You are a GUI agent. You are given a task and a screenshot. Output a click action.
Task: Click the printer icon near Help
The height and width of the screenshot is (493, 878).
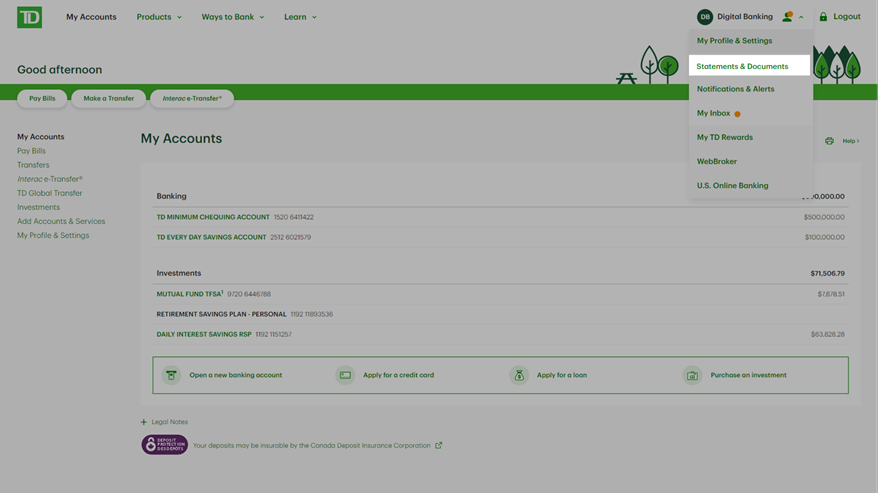click(x=829, y=141)
